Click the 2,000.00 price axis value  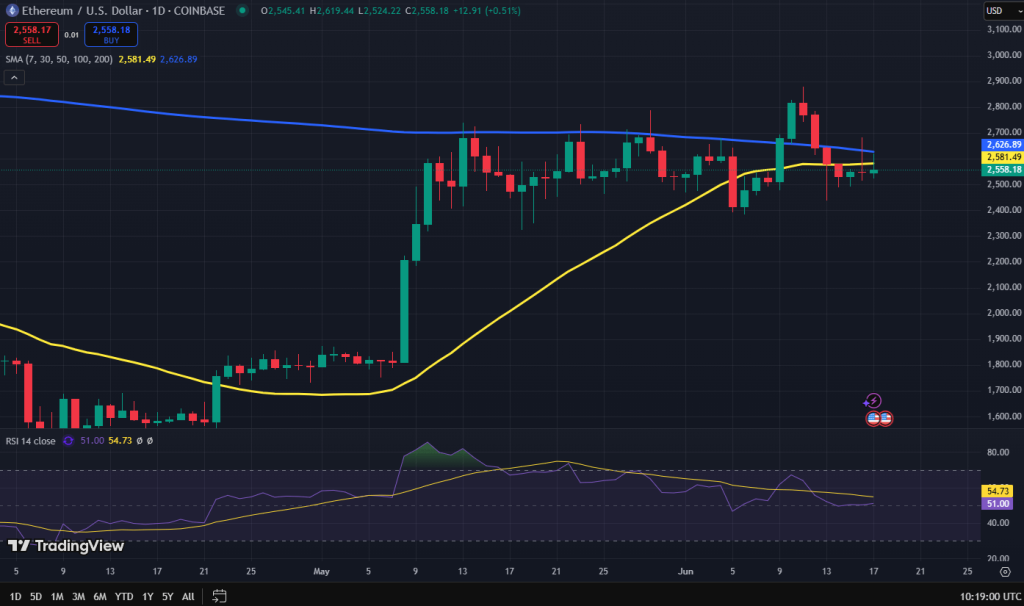1004,313
